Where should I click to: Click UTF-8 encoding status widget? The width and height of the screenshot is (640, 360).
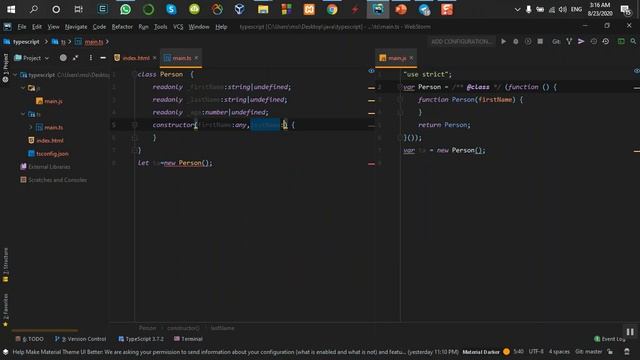click(x=536, y=351)
